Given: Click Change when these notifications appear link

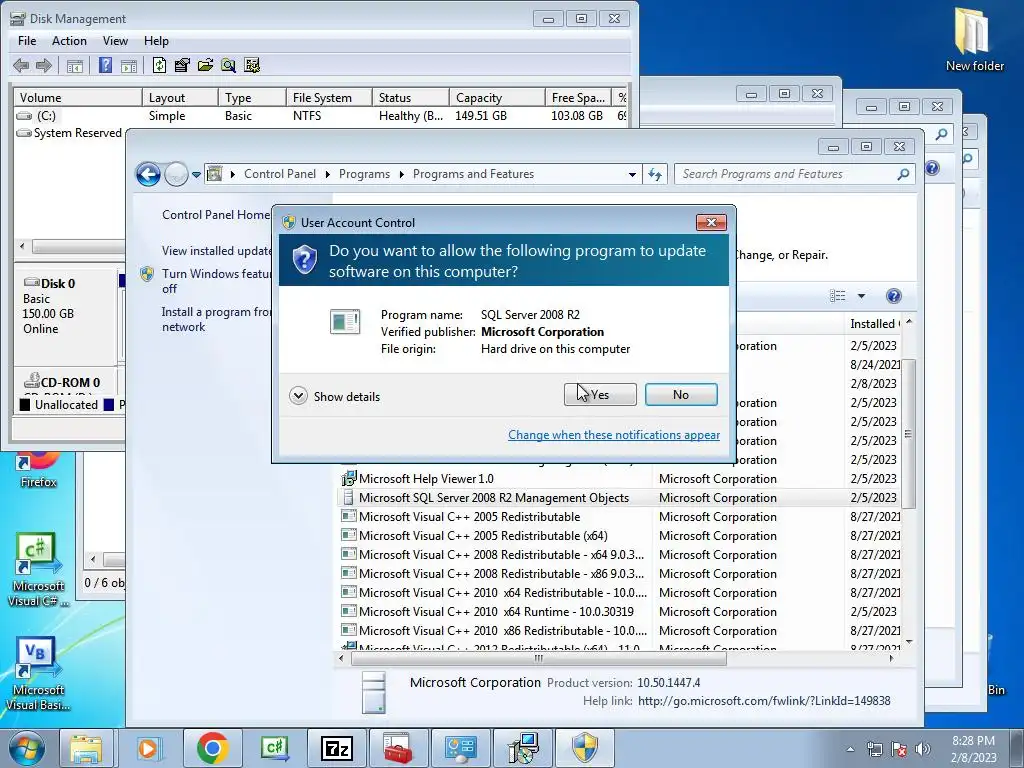Looking at the screenshot, I should point(614,435).
